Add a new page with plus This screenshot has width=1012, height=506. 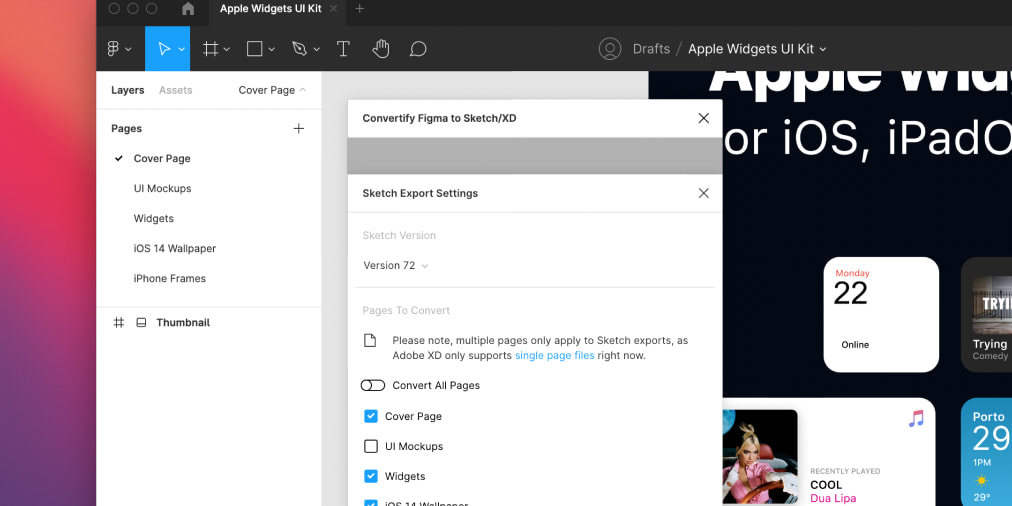tap(299, 128)
